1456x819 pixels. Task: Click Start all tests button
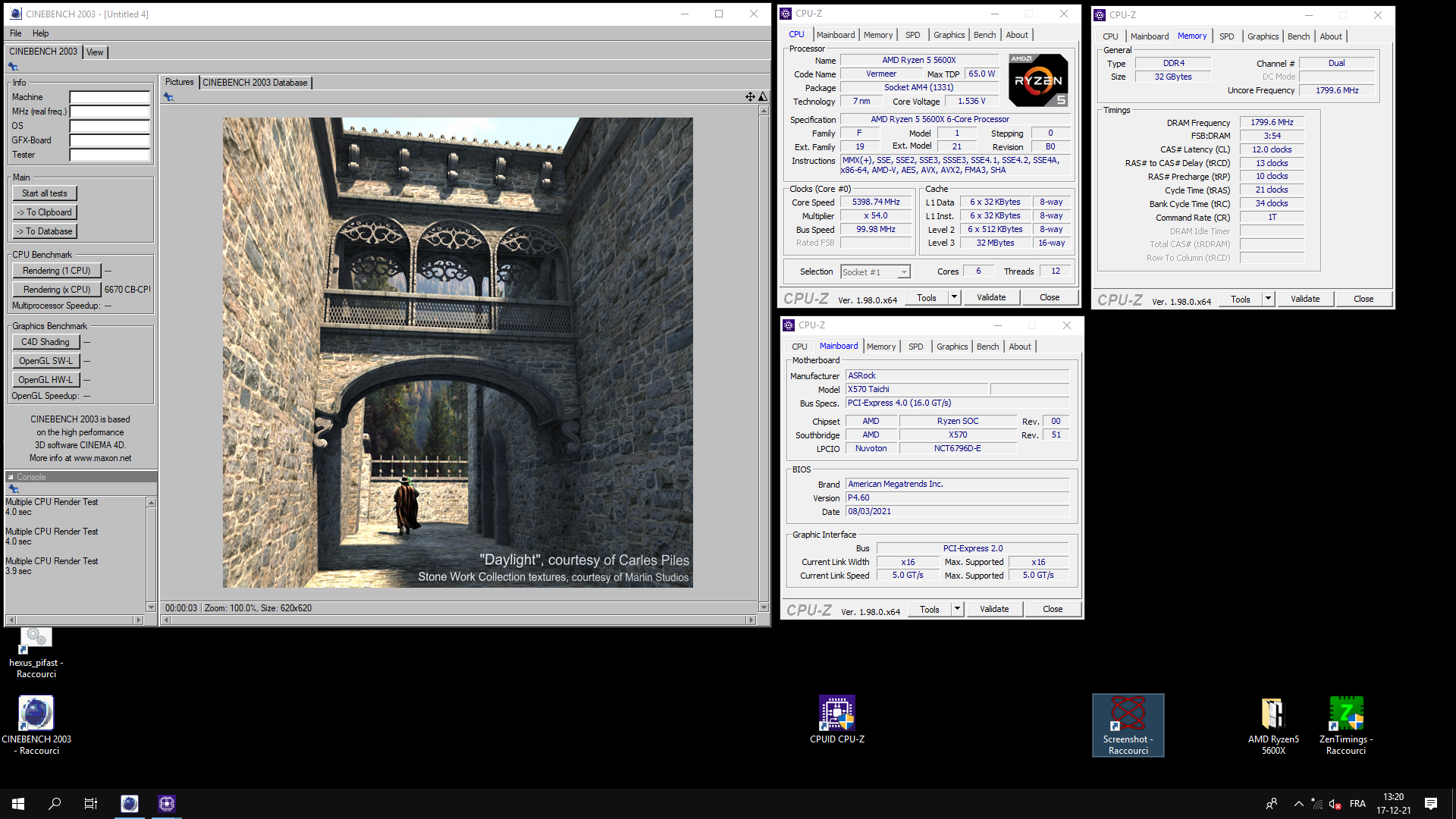point(44,193)
